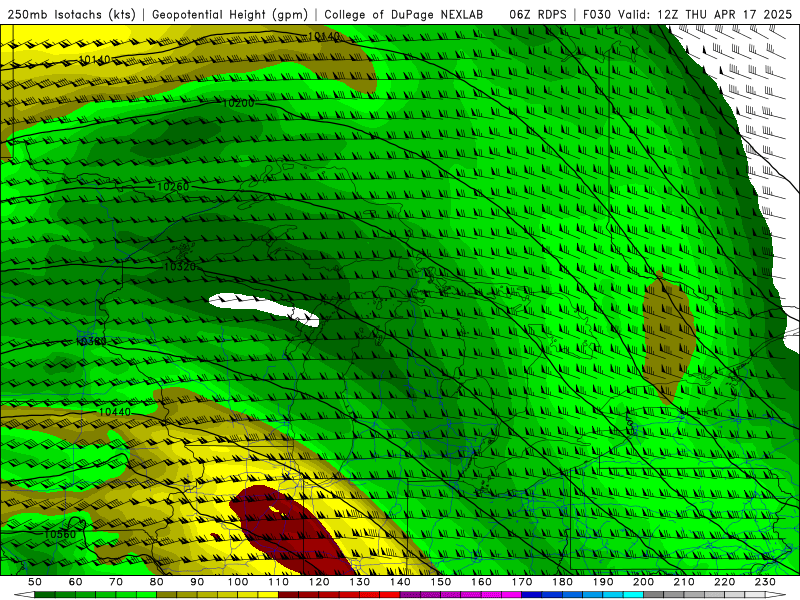800x600 pixels.
Task: Select the 90 value on the color scale
Action: [x=197, y=582]
